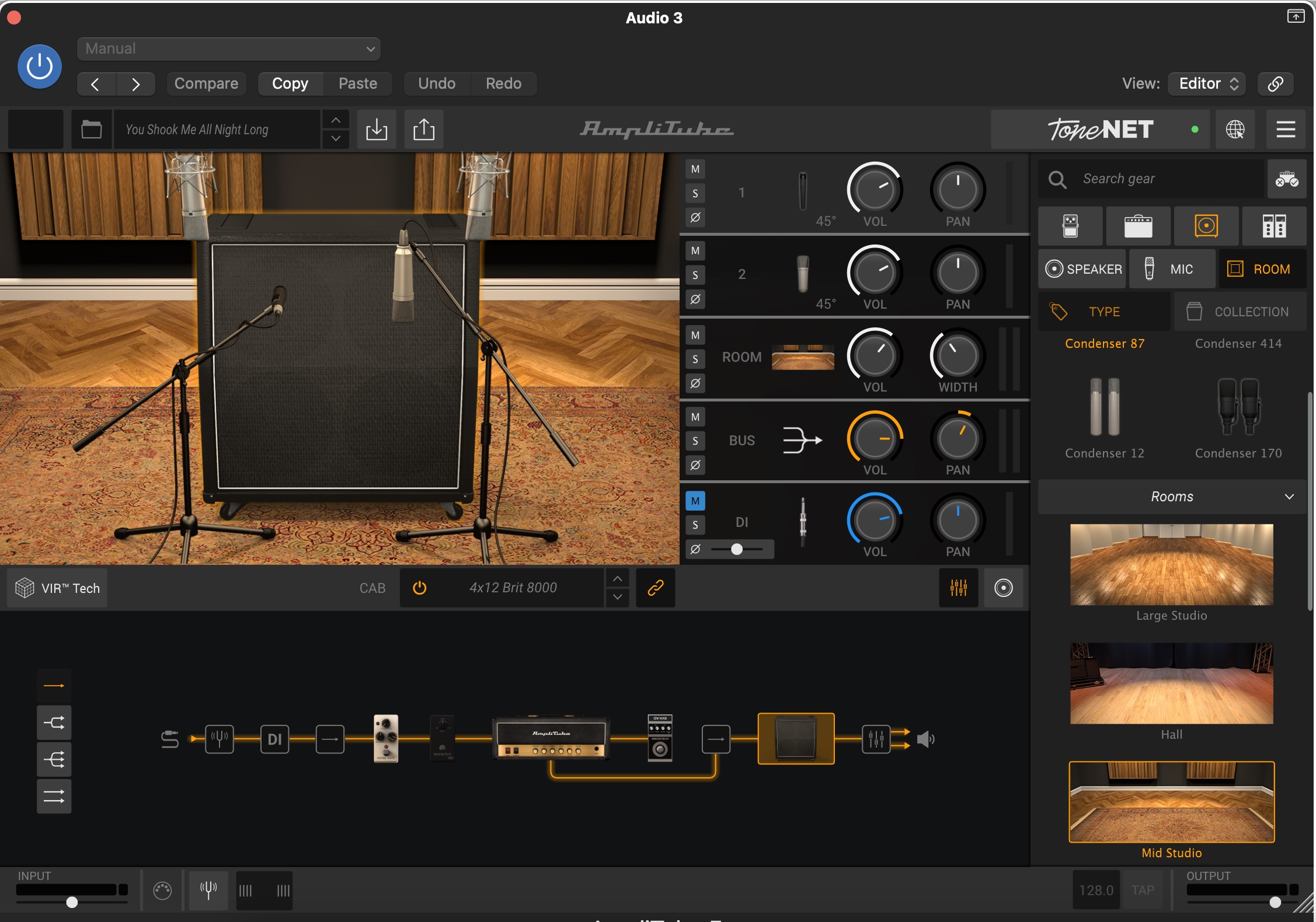Go to previous preset arrow
Image resolution: width=1316 pixels, height=922 pixels.
pos(96,84)
